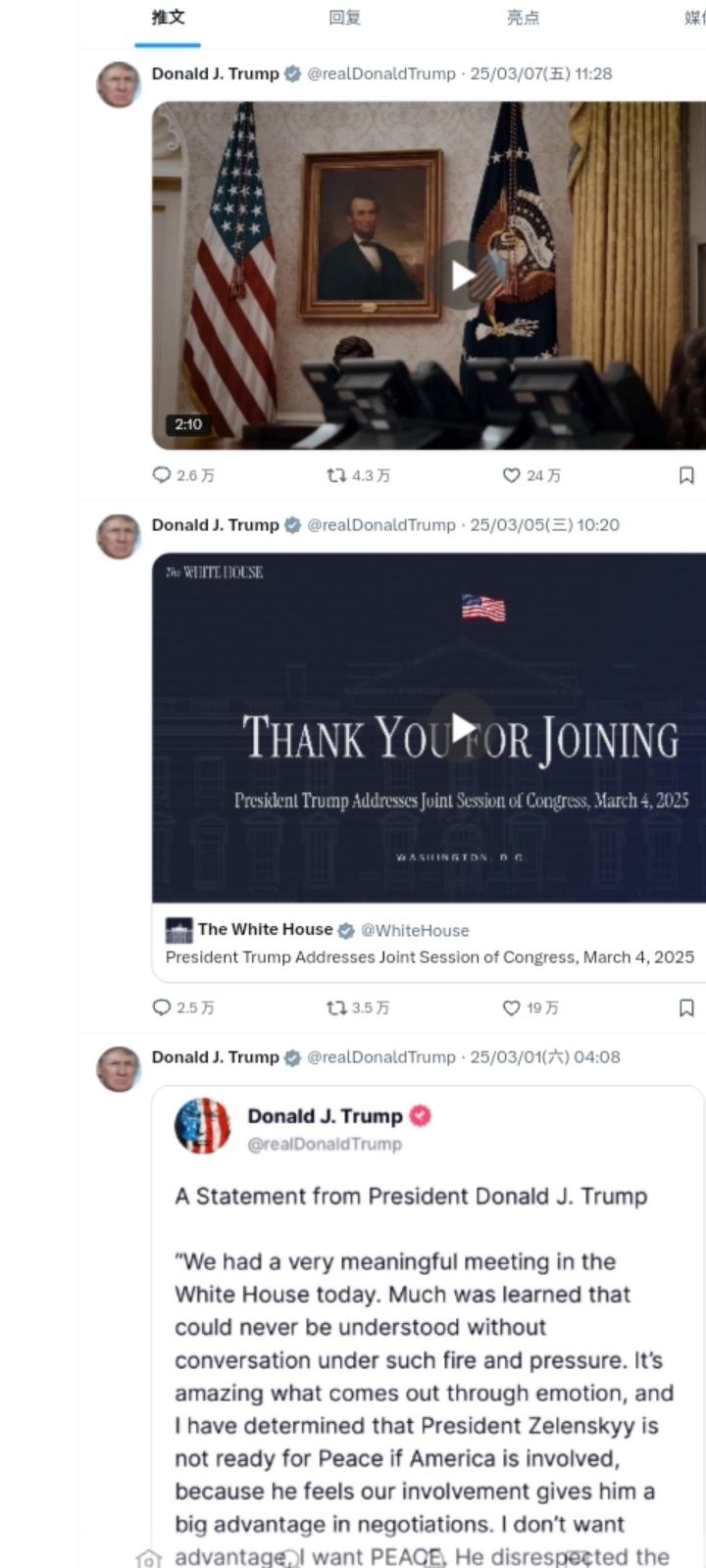
Task: Open the @WhiteHouse account link
Action: tap(415, 930)
